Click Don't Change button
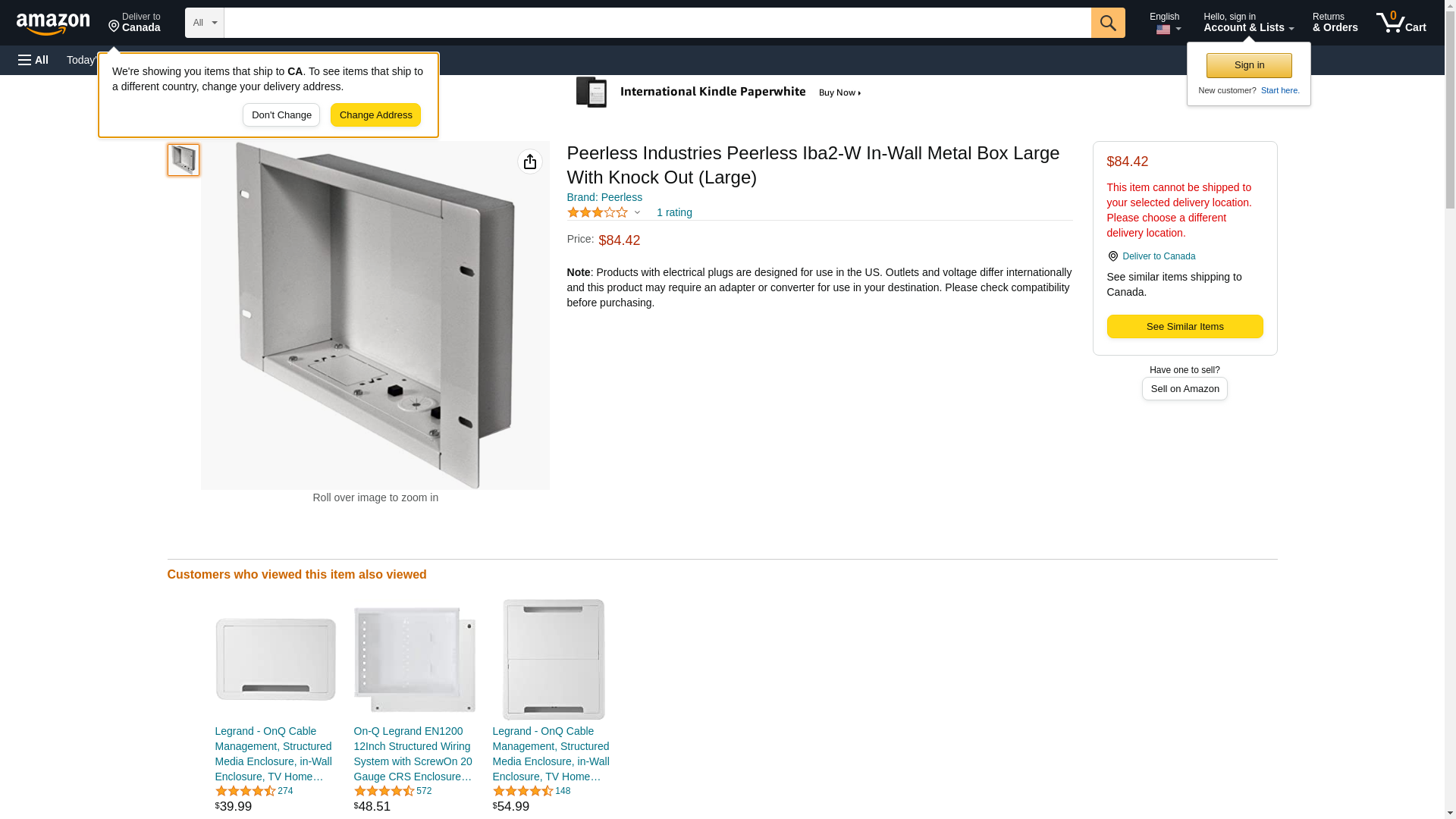Viewport: 1456px width, 819px height. click(281, 115)
